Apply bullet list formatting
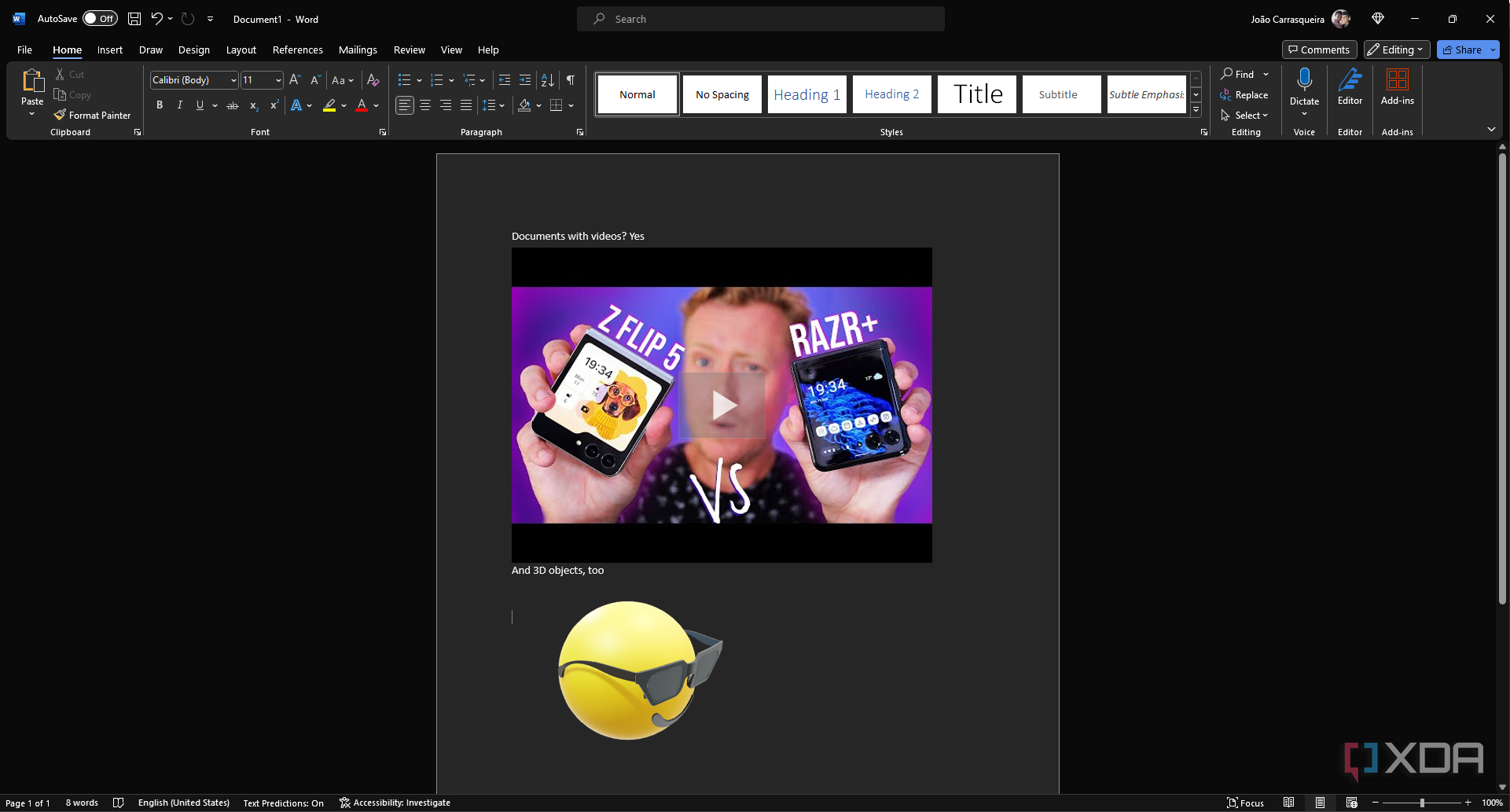Image resolution: width=1510 pixels, height=812 pixels. 404,80
